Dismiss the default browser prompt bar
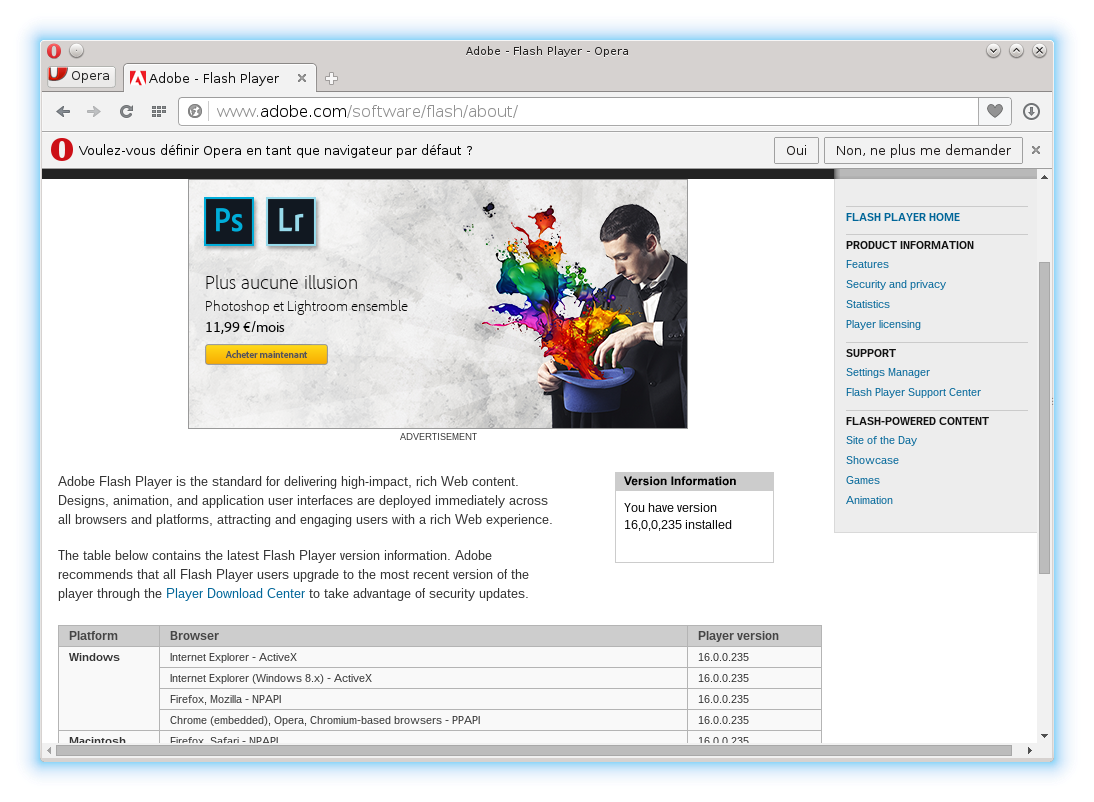This screenshot has width=1094, height=802. (1036, 150)
